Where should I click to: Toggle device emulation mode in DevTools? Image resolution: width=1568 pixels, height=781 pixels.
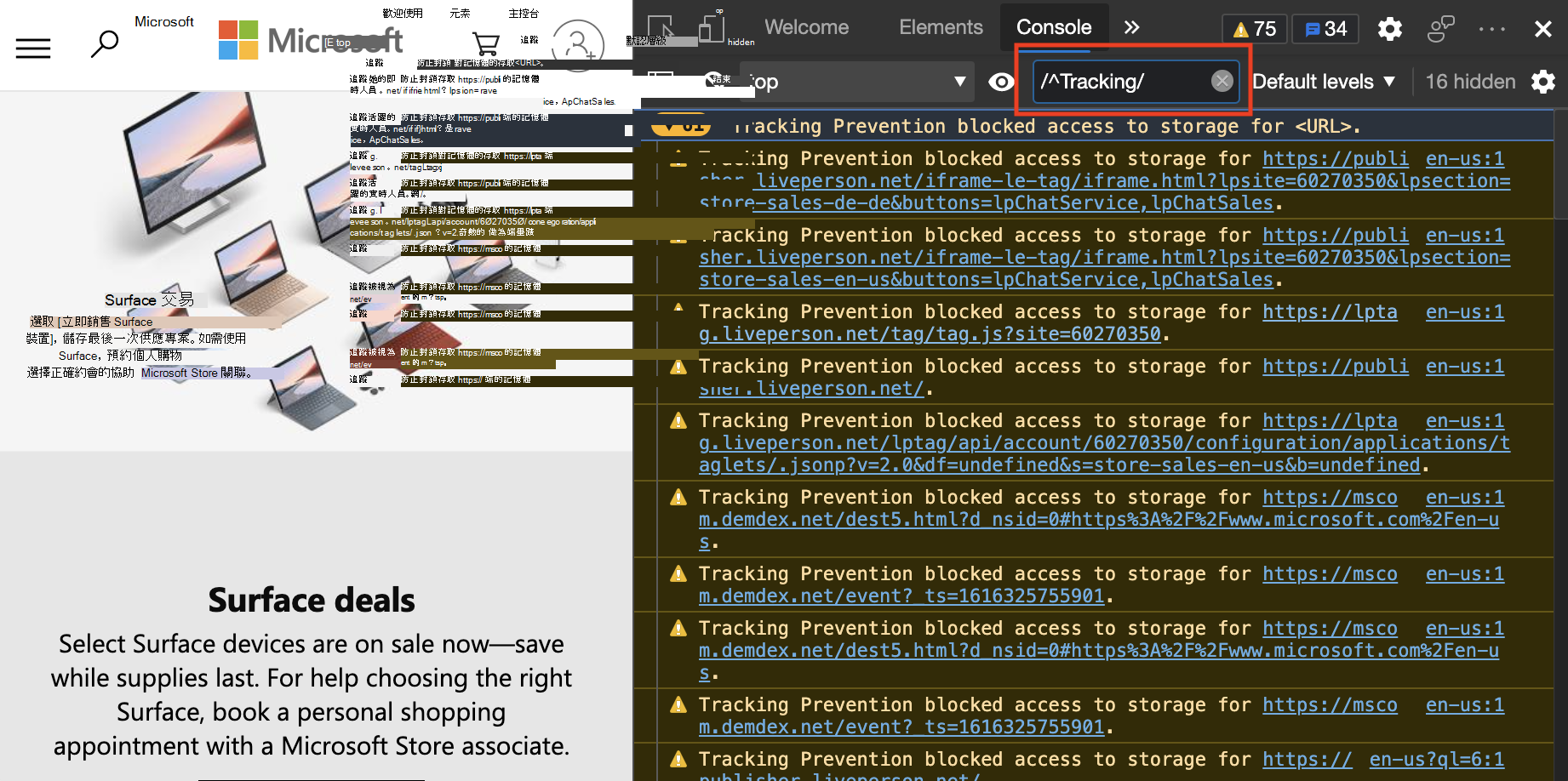click(x=710, y=28)
